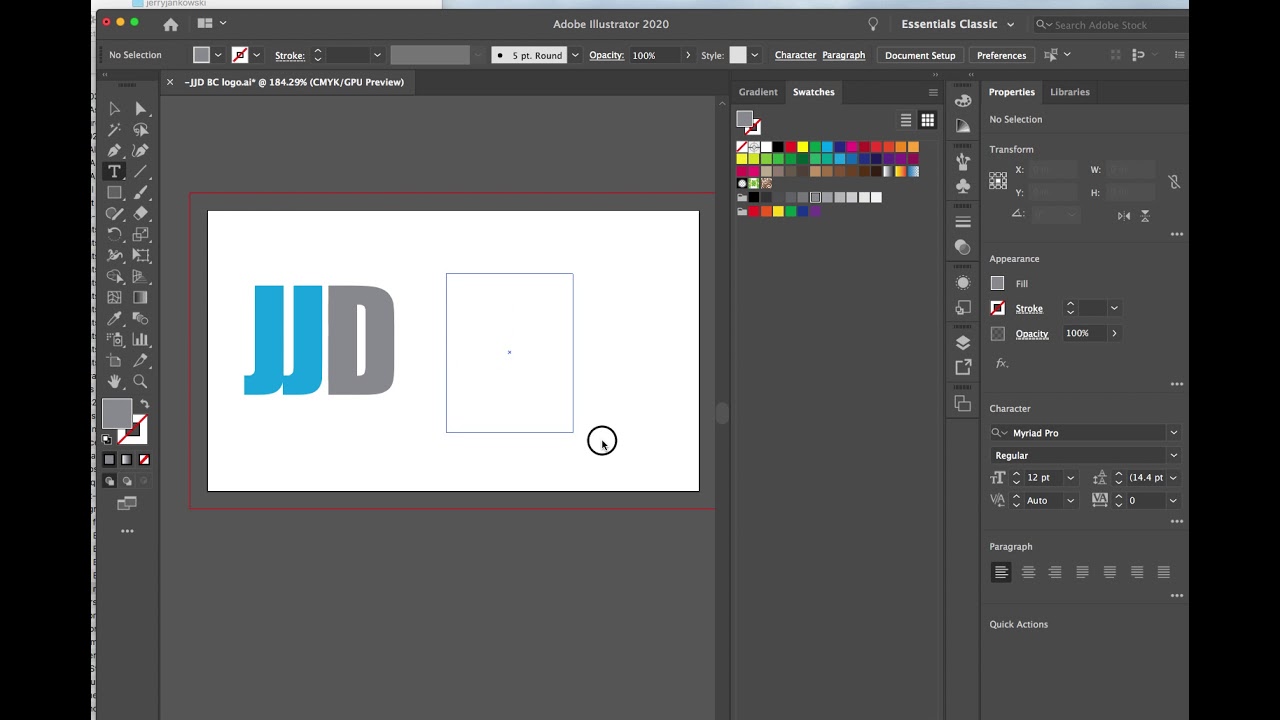Screen dimensions: 1280x720
Task: Set fill to None in toolbar
Action: coord(144,459)
